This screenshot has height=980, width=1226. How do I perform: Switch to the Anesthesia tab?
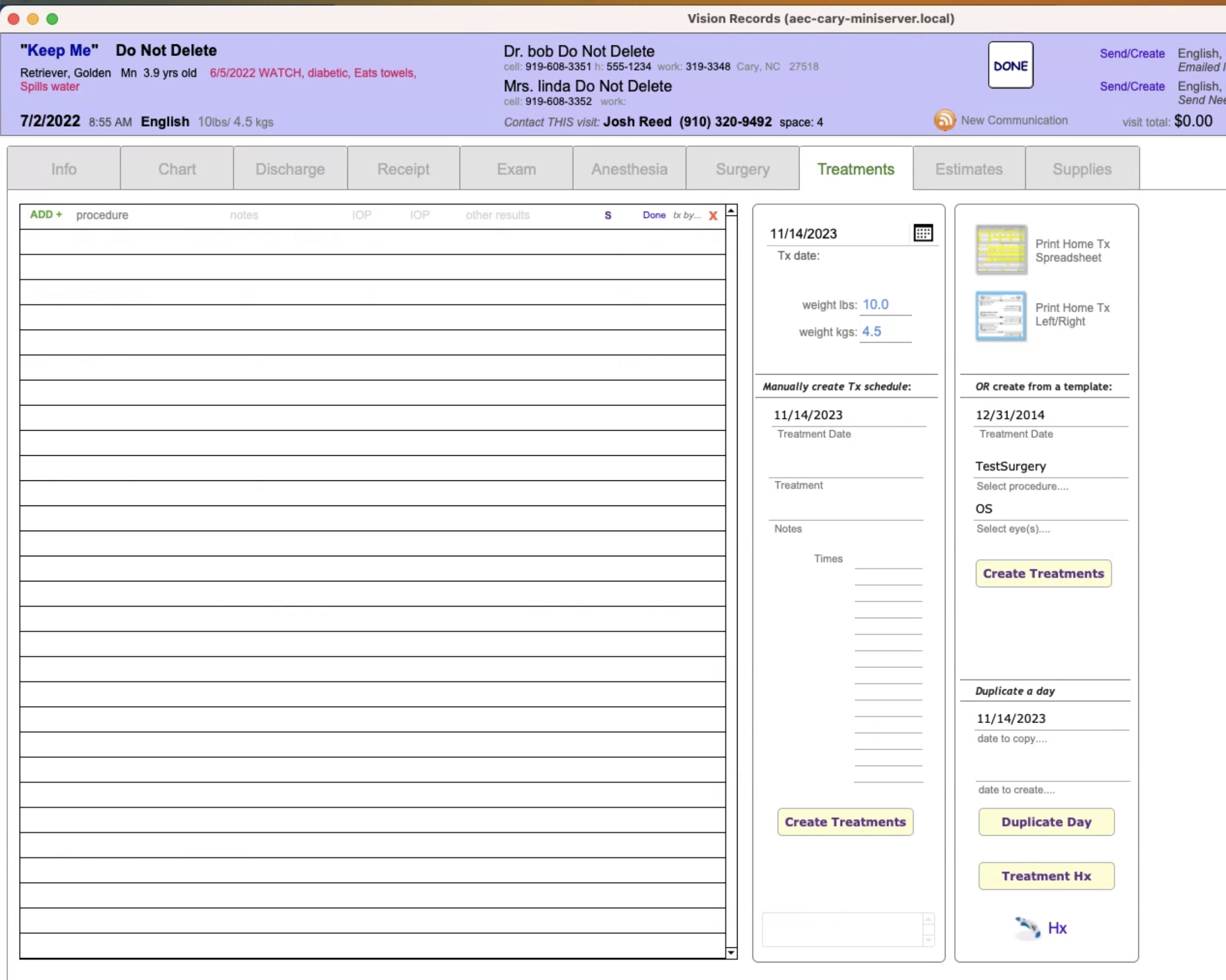pos(629,169)
